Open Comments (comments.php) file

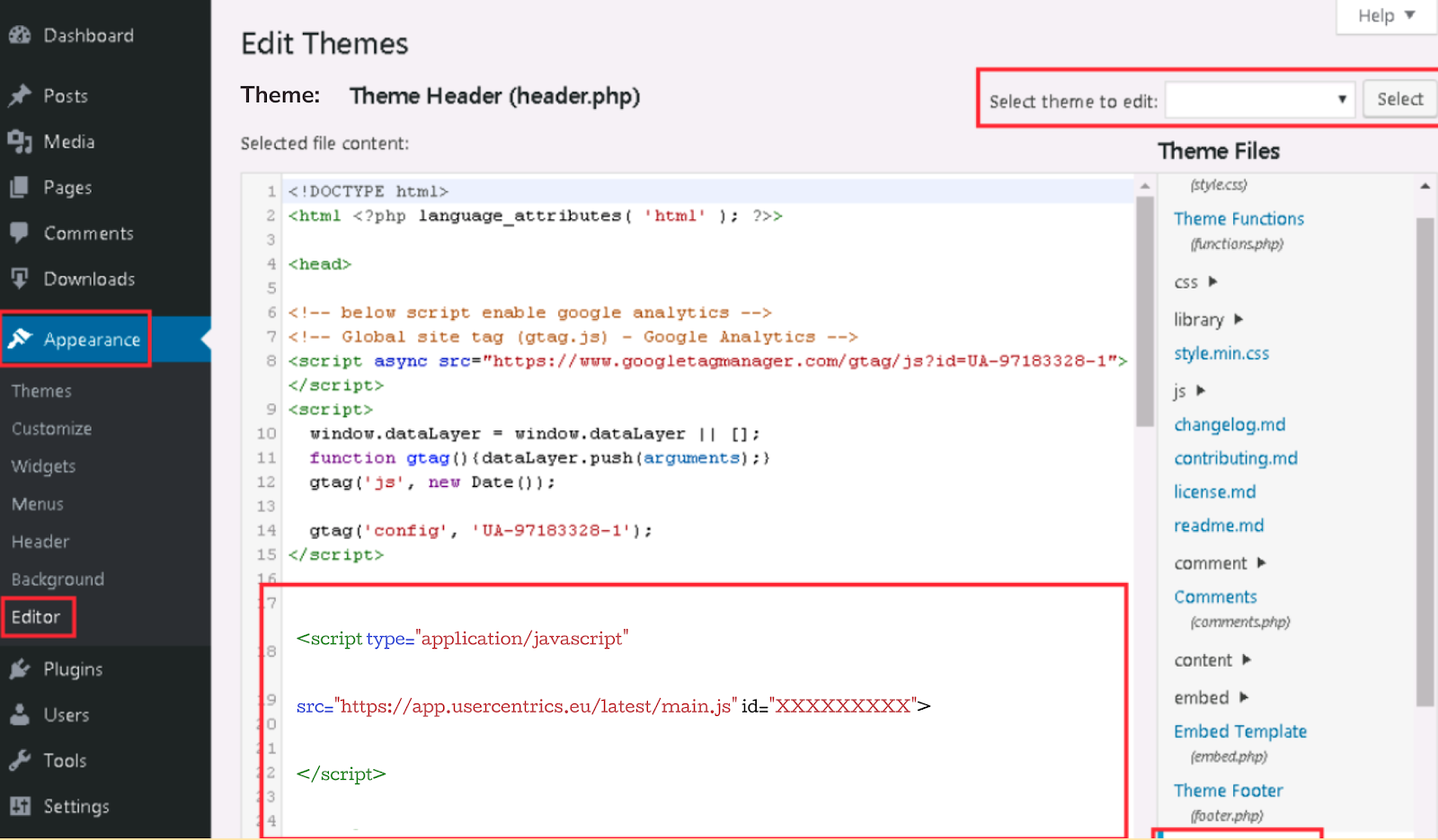(x=1215, y=597)
